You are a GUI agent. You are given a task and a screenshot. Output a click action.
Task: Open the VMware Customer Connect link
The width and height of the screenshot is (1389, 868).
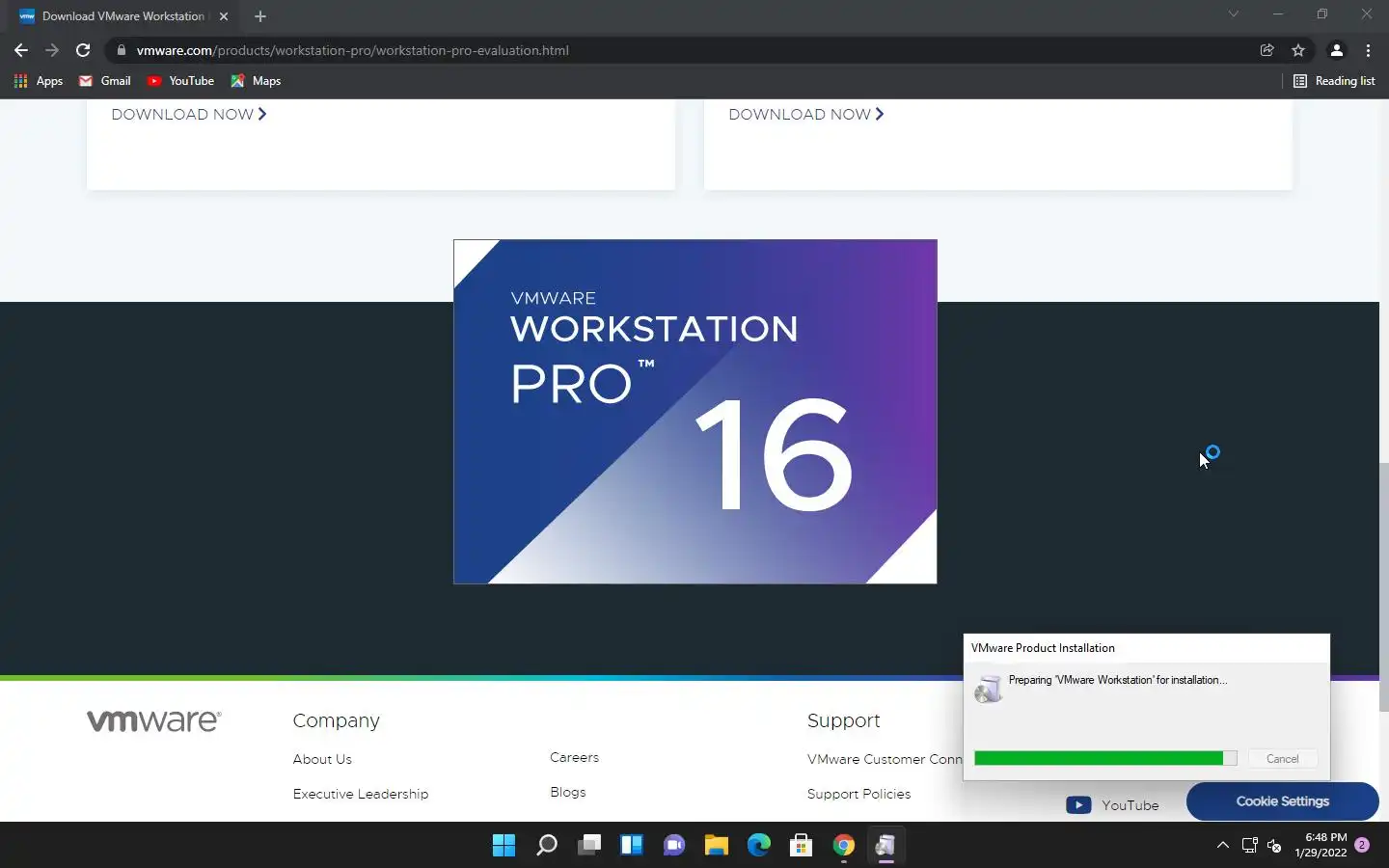pyautogui.click(x=885, y=759)
